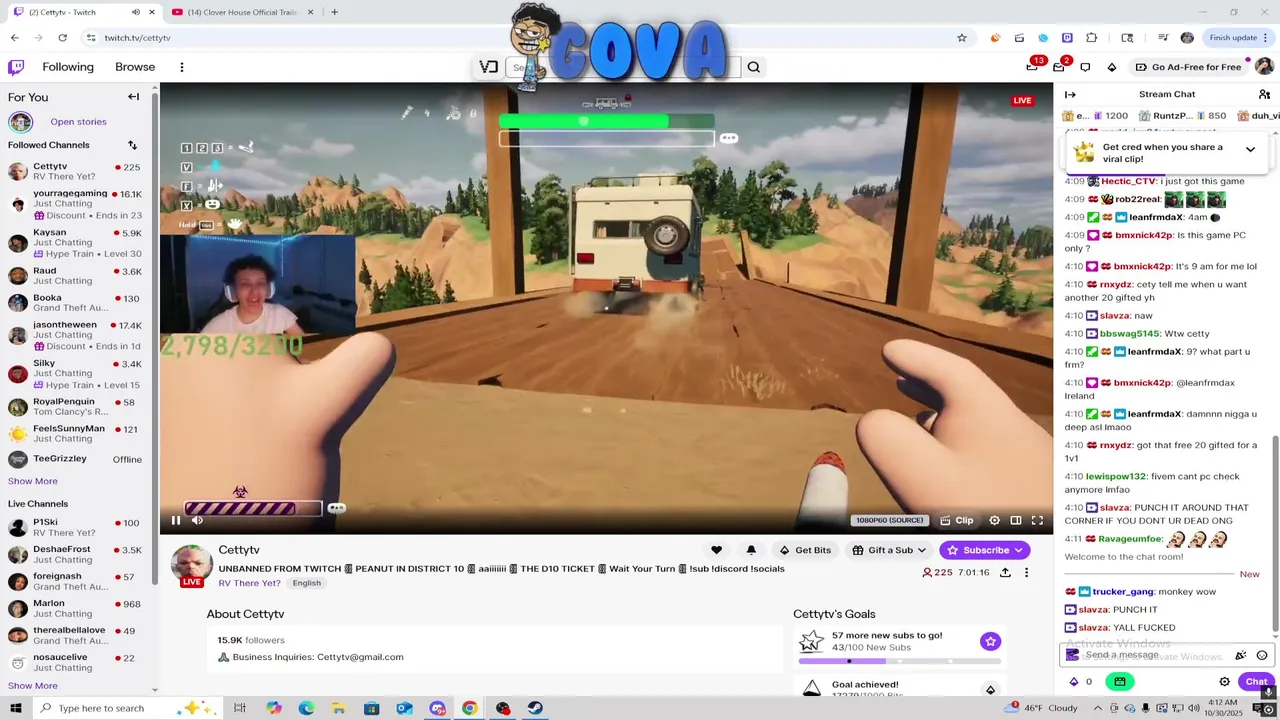1280x720 pixels.
Task: Open the Following tab
Action: (x=68, y=67)
